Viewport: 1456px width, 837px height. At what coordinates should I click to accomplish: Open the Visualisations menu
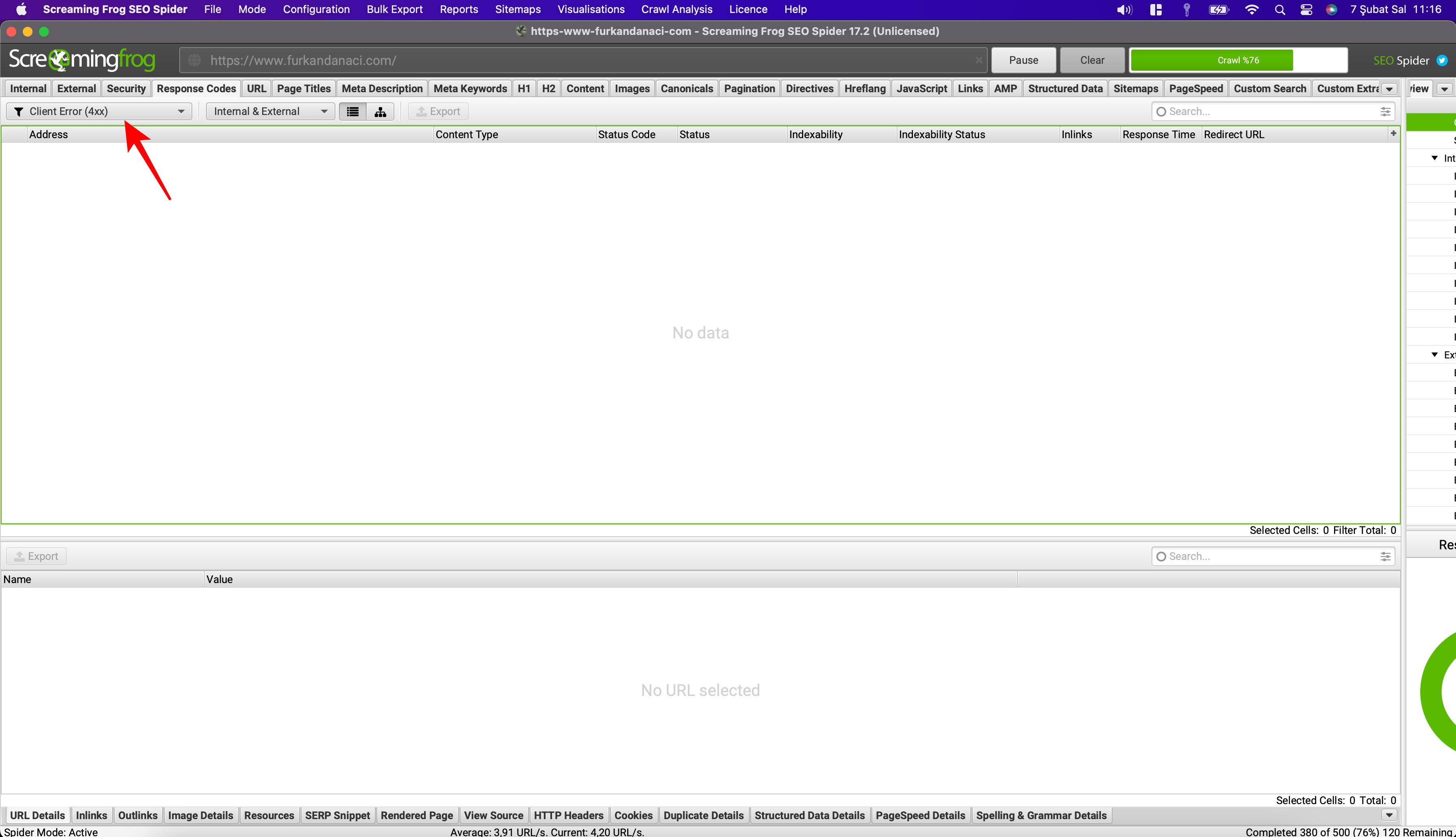pos(591,9)
